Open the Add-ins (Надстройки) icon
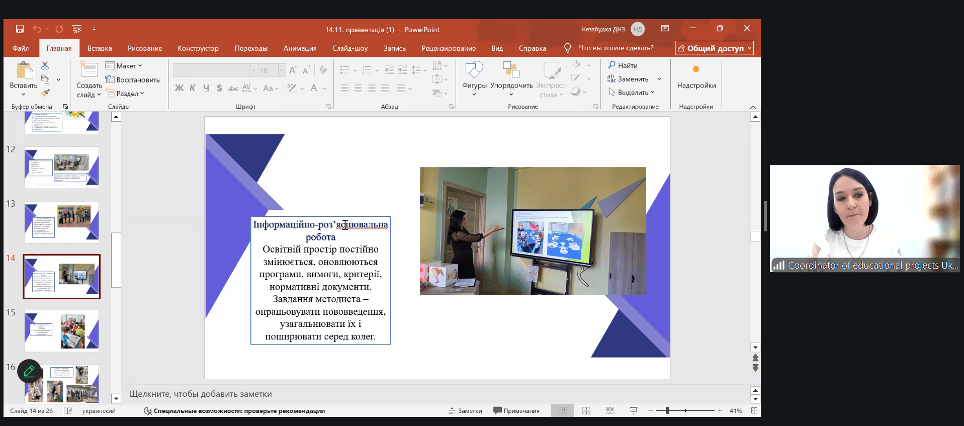Image resolution: width=964 pixels, height=426 pixels. [x=696, y=69]
